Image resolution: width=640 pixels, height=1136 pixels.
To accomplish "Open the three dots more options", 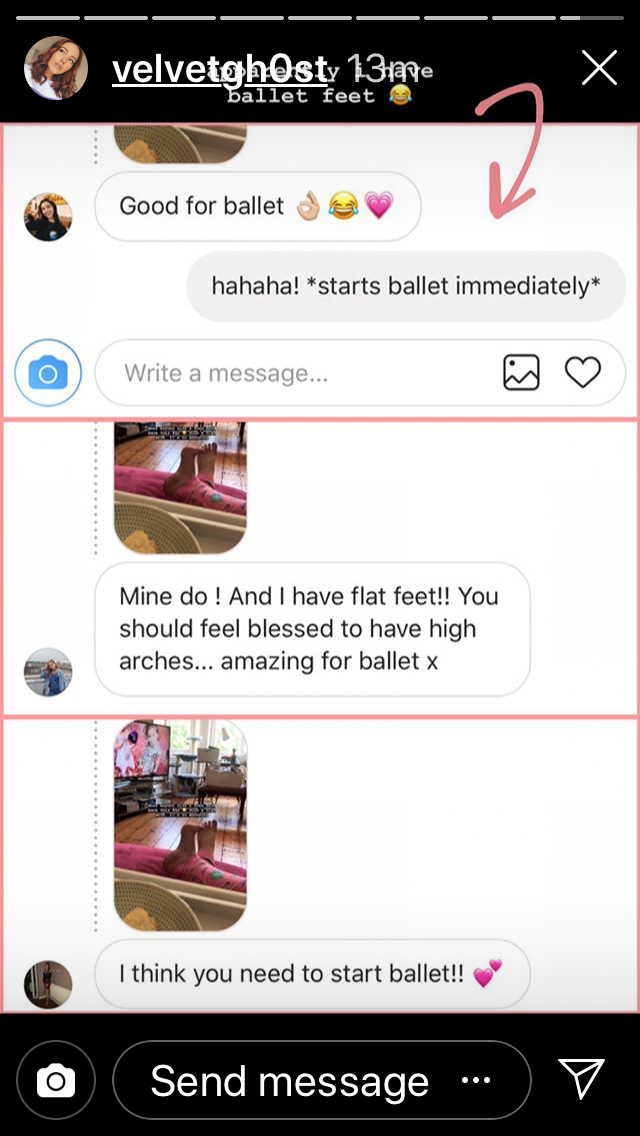I will point(476,1081).
